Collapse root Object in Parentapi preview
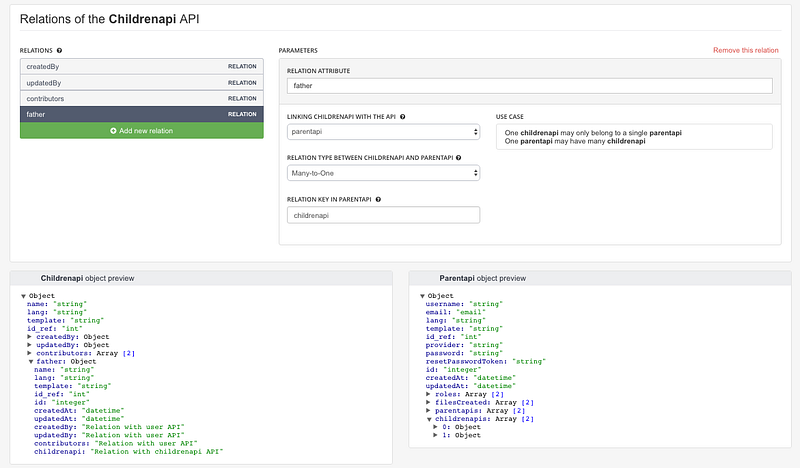800x468 pixels. point(422,296)
